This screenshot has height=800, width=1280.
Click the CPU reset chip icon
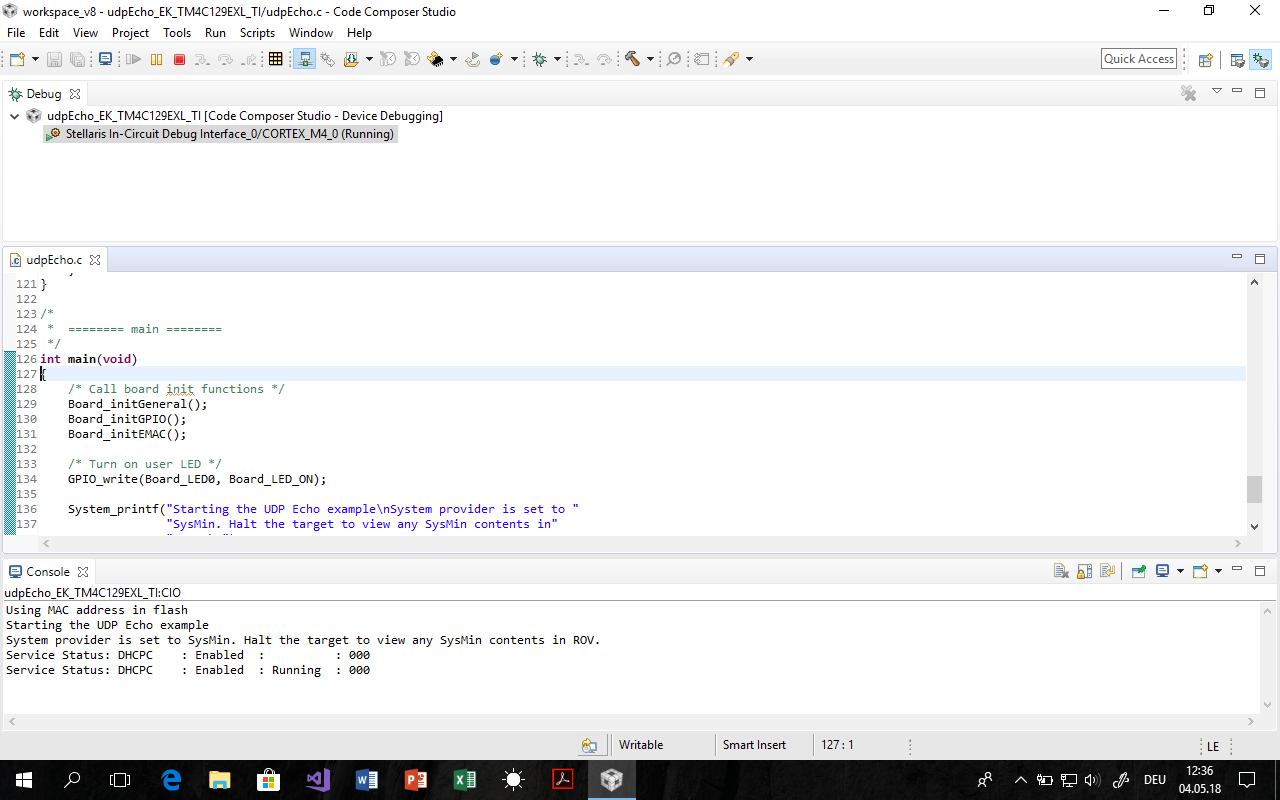tap(436, 60)
